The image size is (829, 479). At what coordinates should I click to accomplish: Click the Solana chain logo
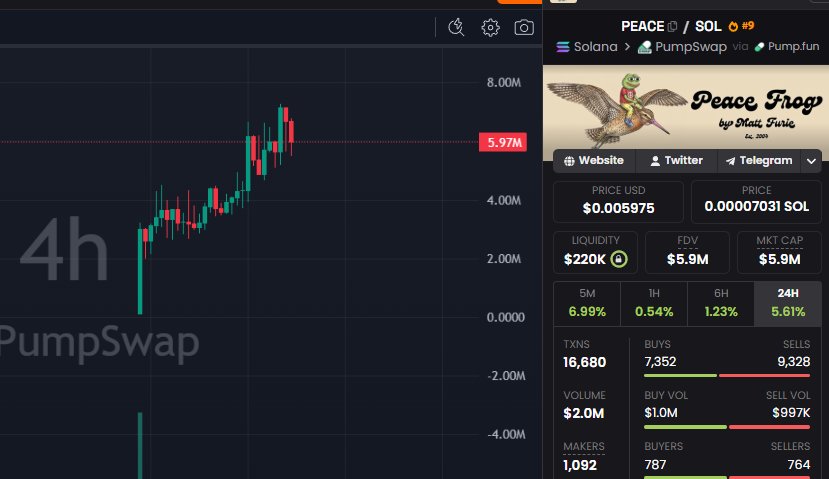[563, 47]
